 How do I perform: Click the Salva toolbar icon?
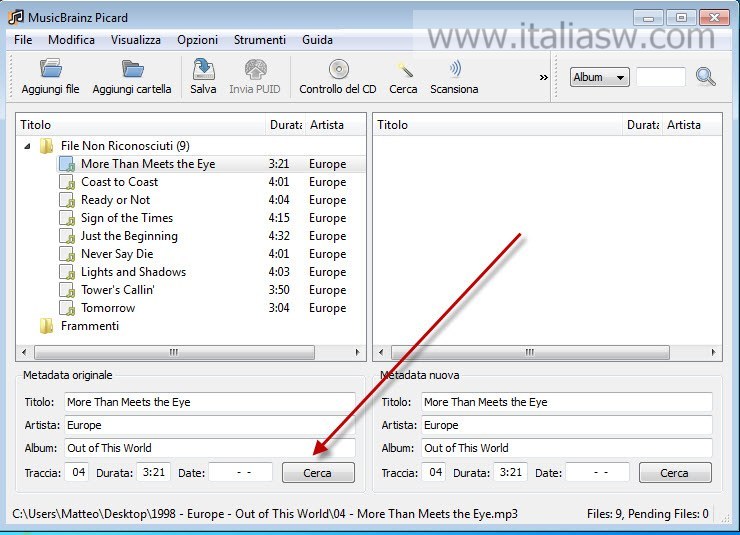pos(203,69)
